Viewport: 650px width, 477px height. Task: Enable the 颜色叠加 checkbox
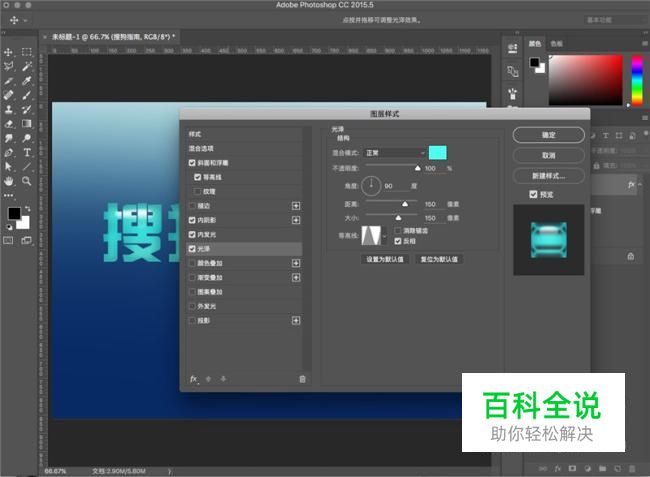pos(192,263)
